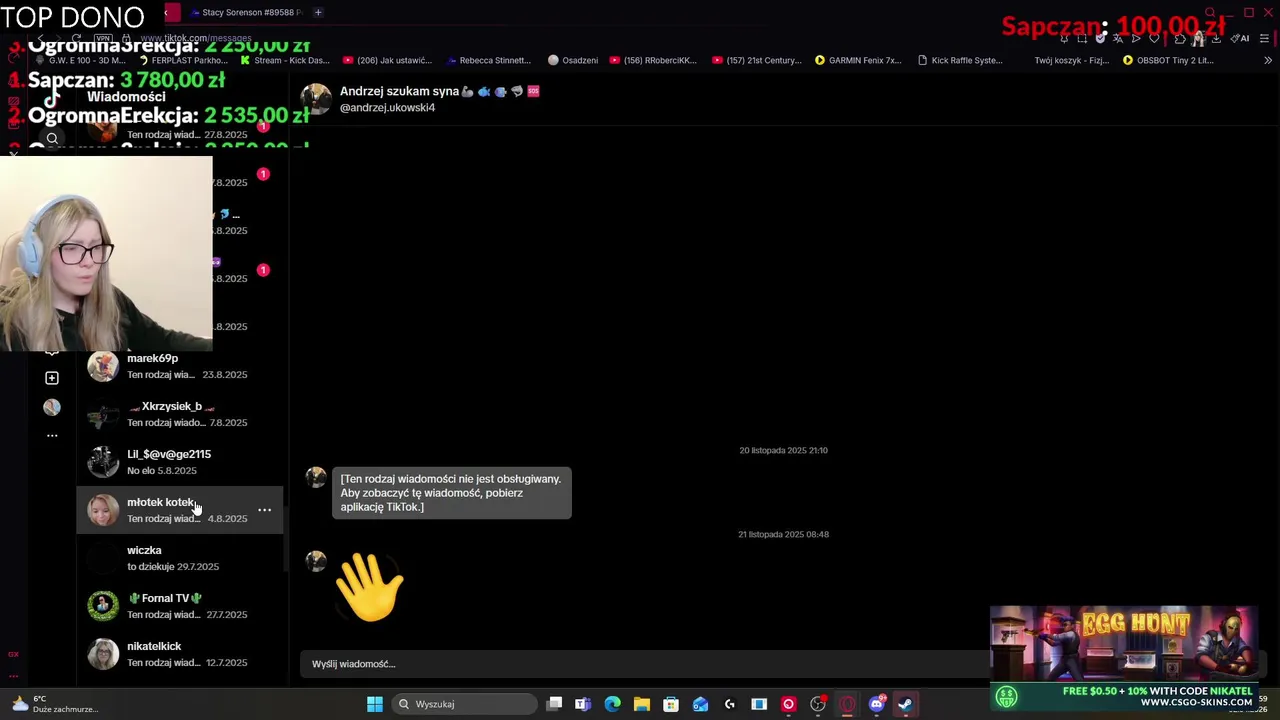Image resolution: width=1280 pixels, height=720 pixels.
Task: Open the wiczka conversation
Action: (180, 558)
